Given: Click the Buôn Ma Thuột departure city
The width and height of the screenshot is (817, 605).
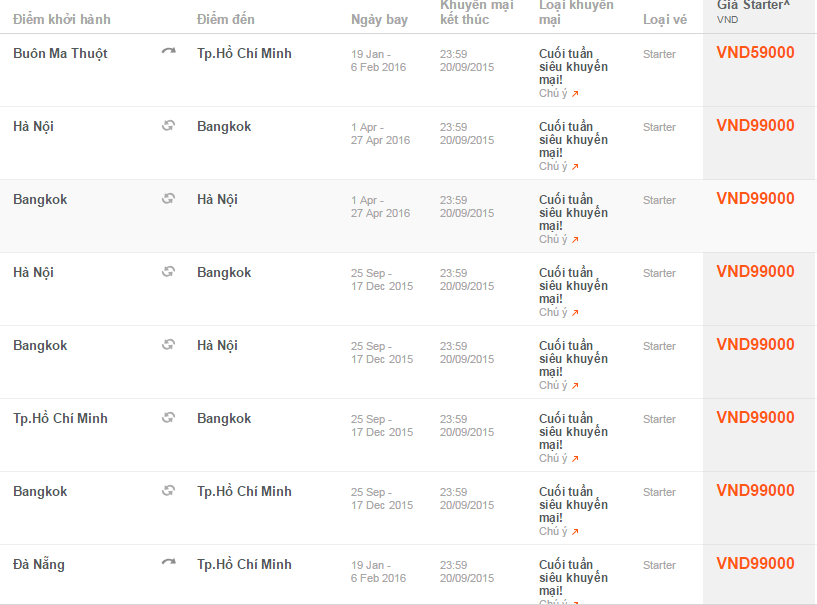Looking at the screenshot, I should click(x=60, y=53).
